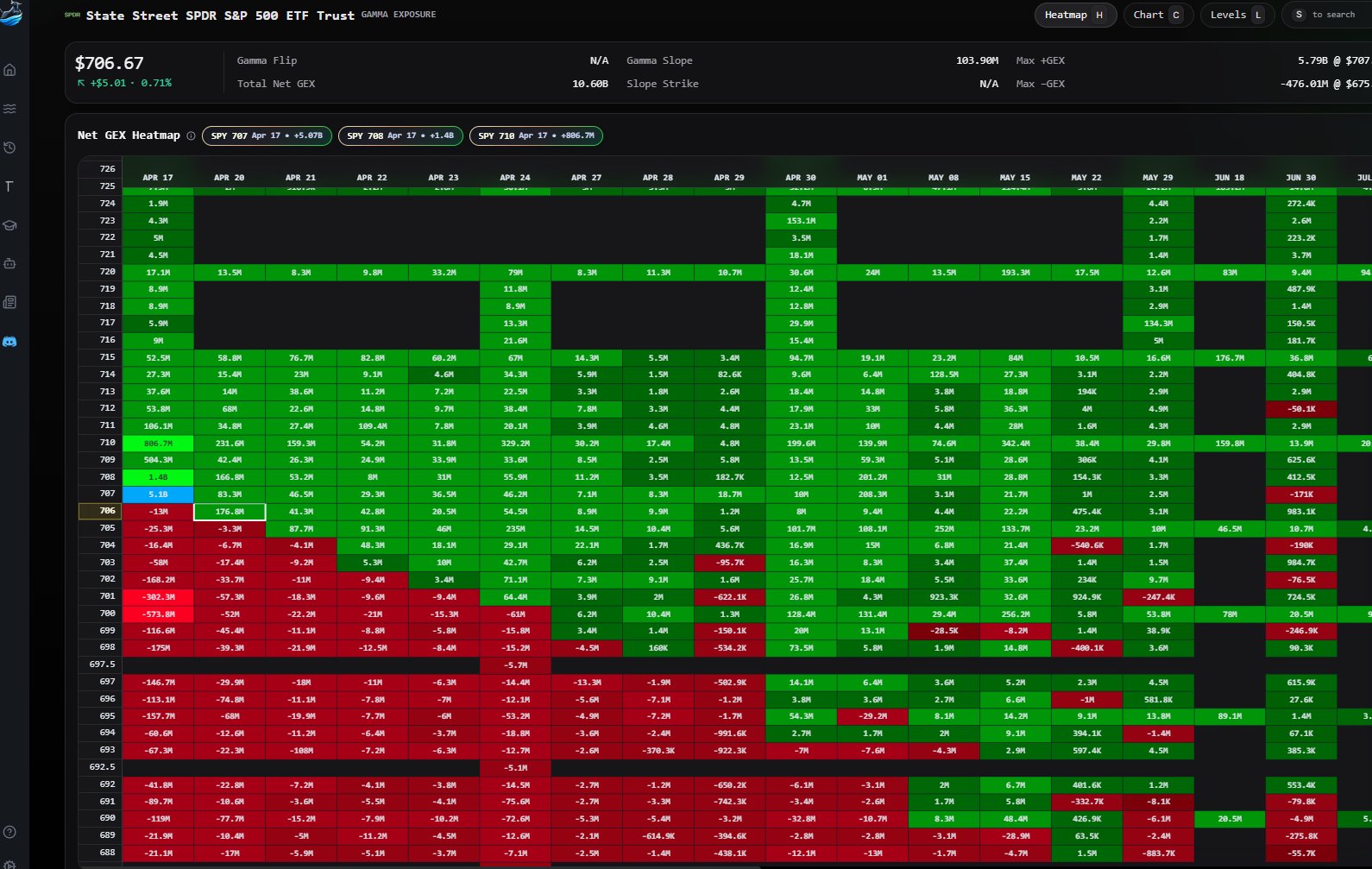
Task: Click the 252M cell in MAY 08
Action: [944, 529]
